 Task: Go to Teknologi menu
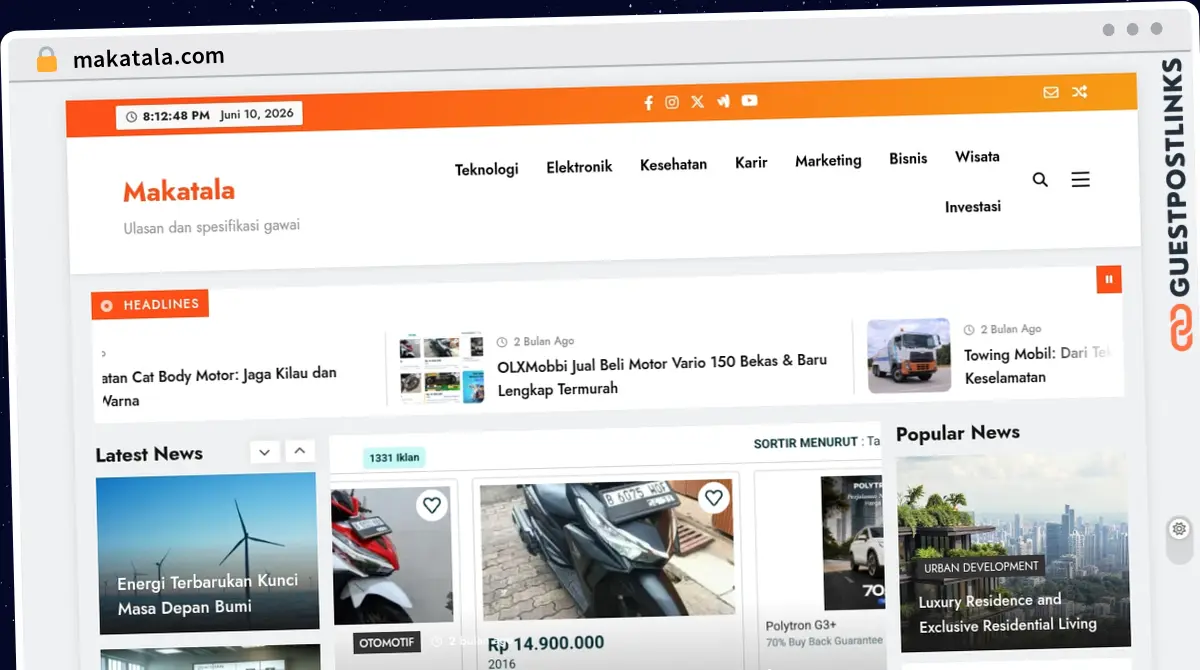click(x=487, y=169)
